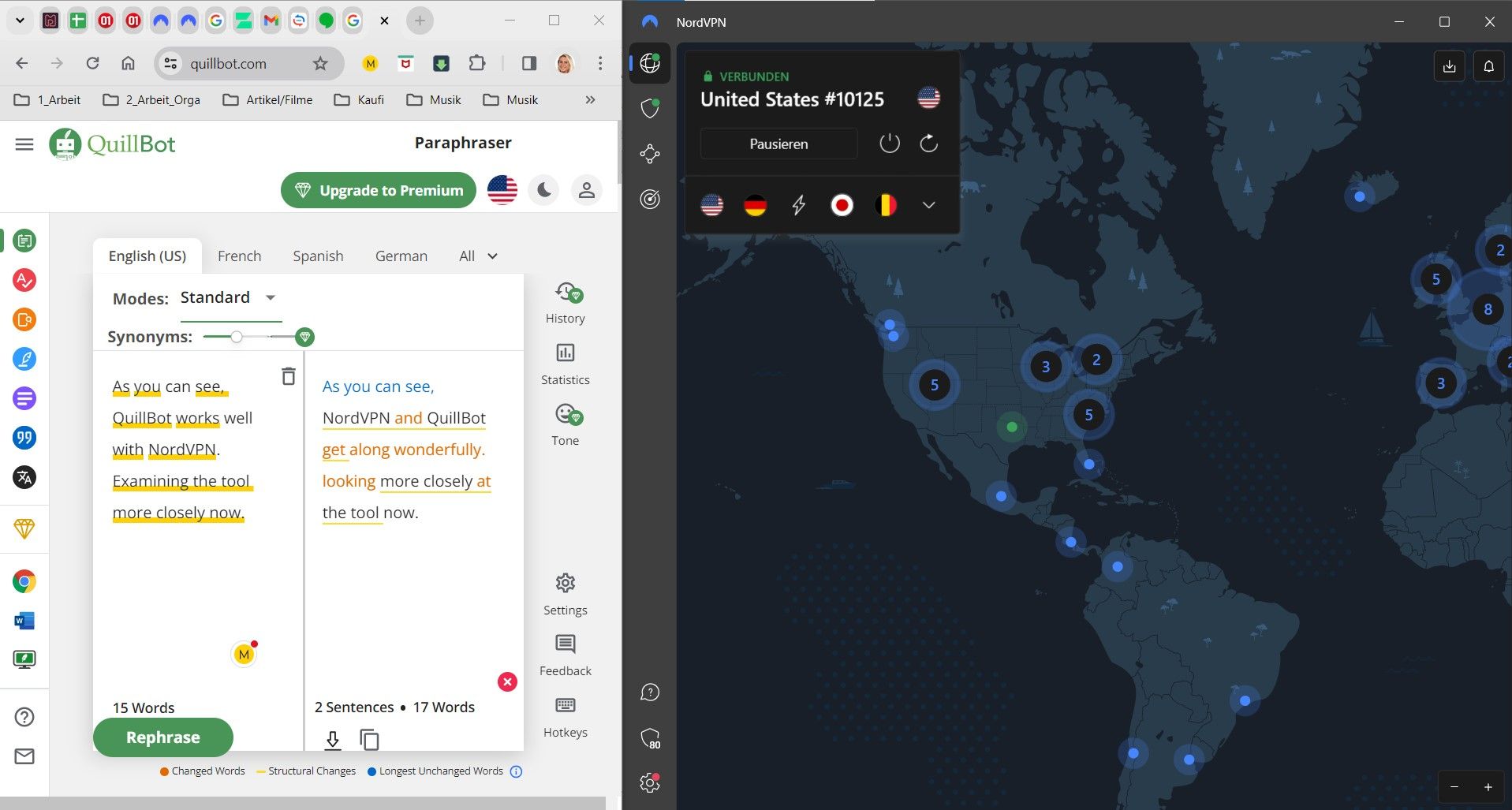Open the Paraphraser tool in QuillBot sidebar
This screenshot has width=1512, height=810.
[x=24, y=241]
